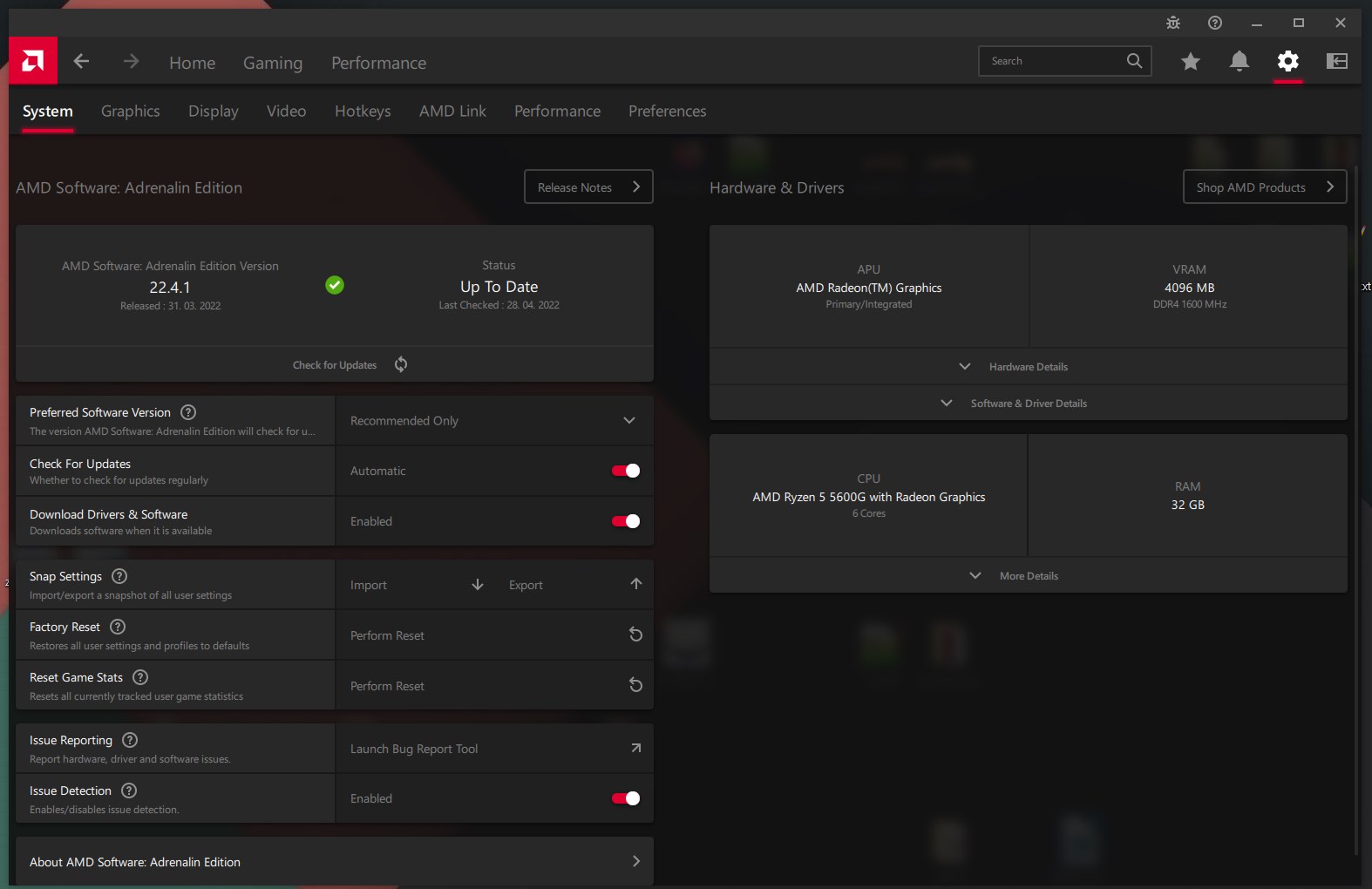The width and height of the screenshot is (1372, 889).
Task: Click the version number 22.4.1
Action: pos(170,288)
